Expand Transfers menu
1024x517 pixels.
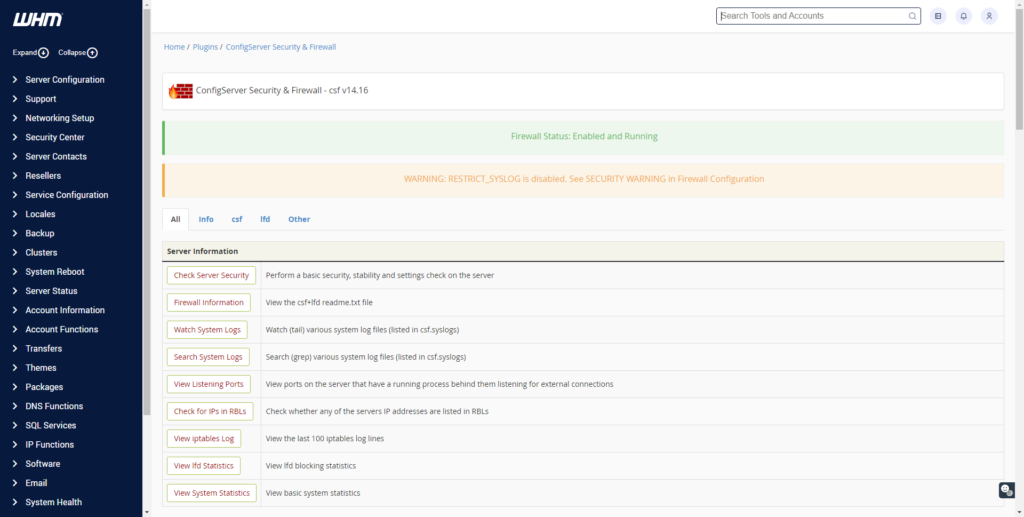click(x=44, y=349)
